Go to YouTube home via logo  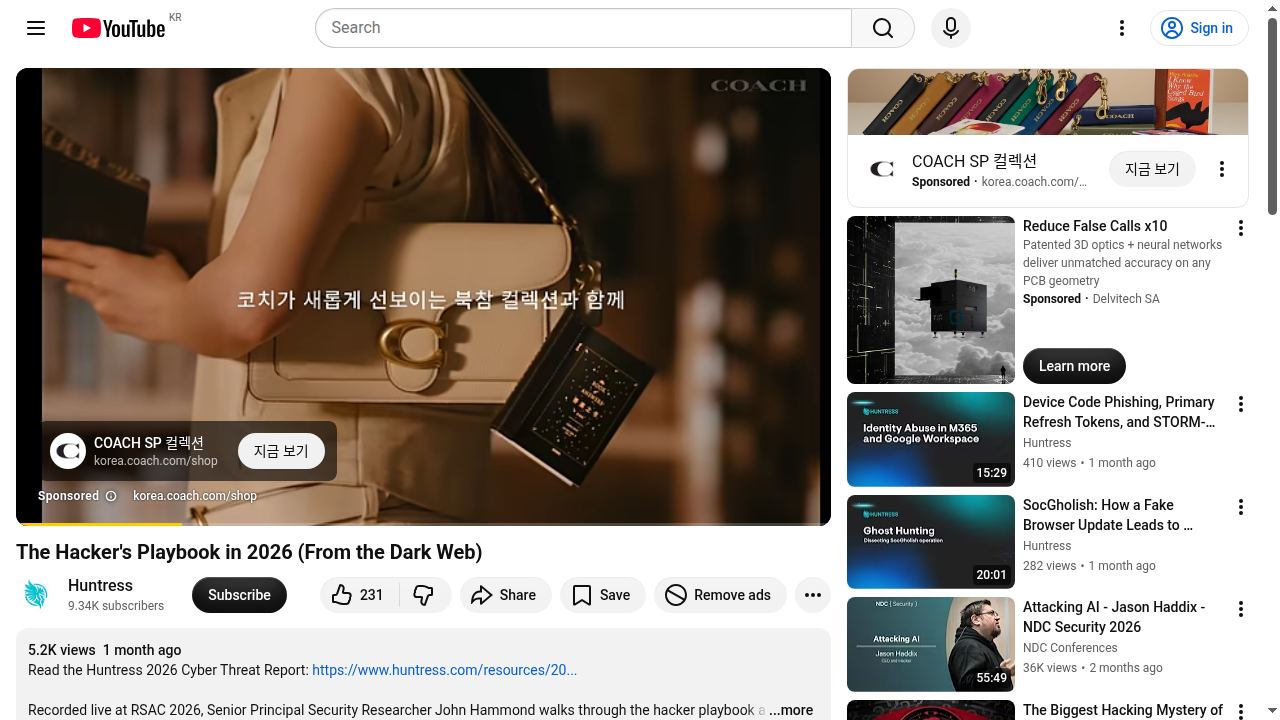pos(118,28)
